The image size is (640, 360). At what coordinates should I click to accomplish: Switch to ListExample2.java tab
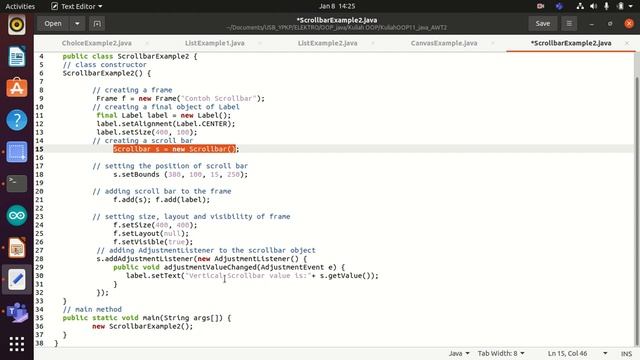327,43
